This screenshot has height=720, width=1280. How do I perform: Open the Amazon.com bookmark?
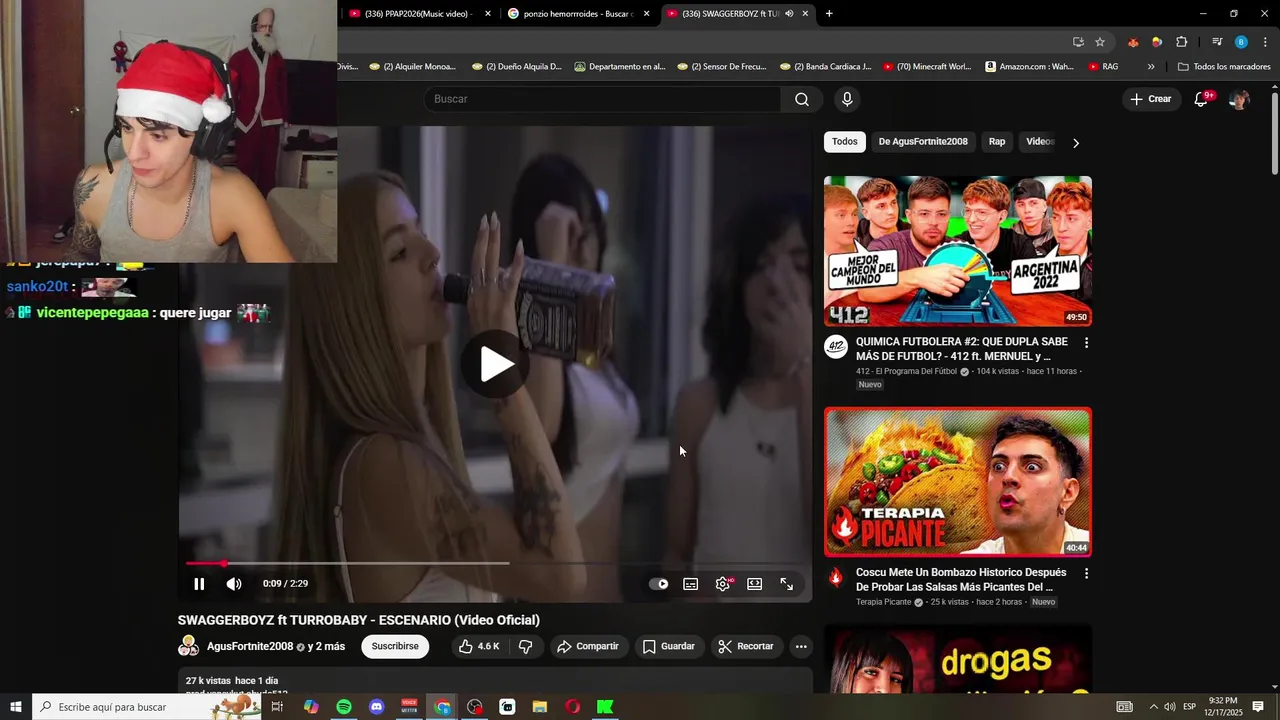coord(1029,67)
